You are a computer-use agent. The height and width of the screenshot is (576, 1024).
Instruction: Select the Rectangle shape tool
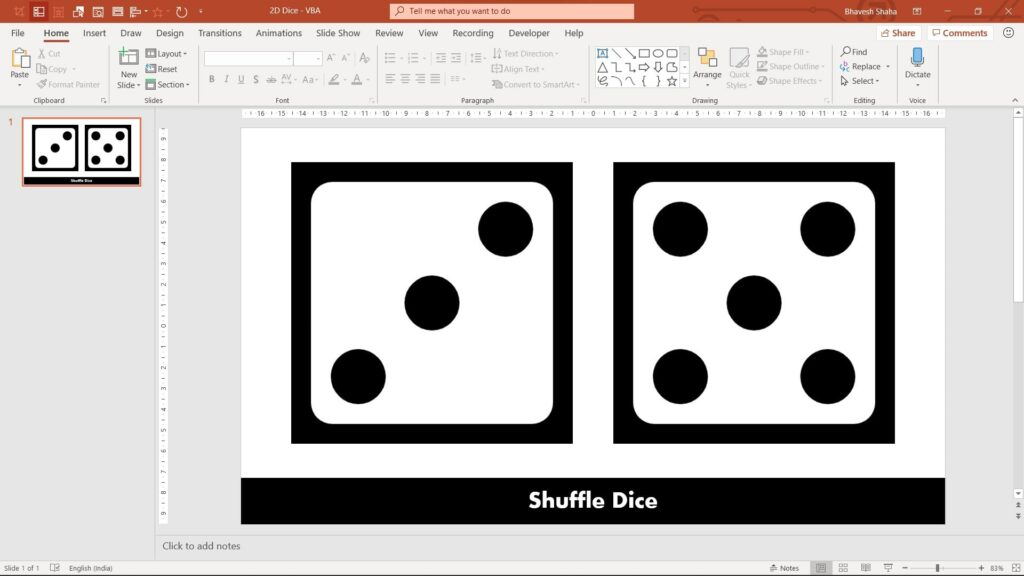[644, 53]
